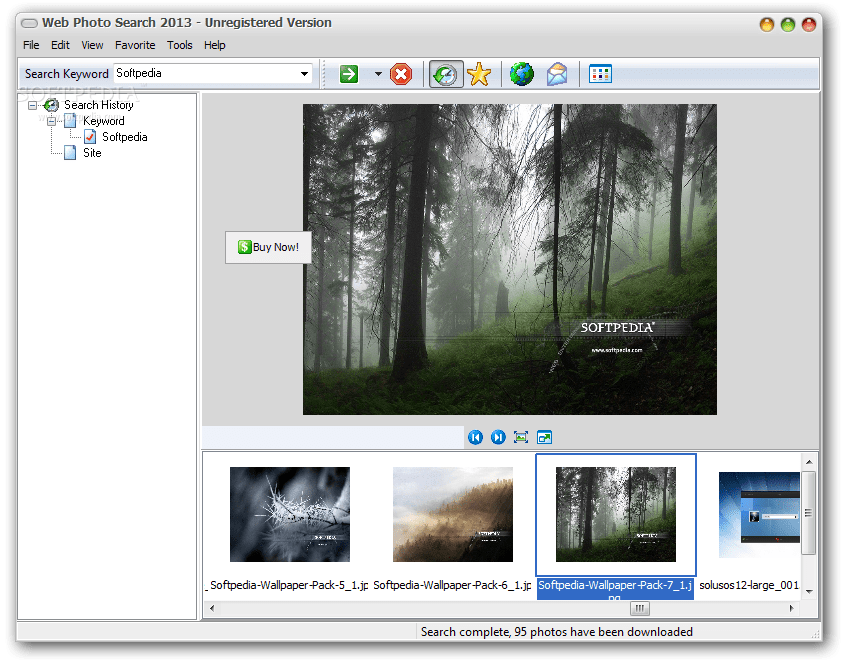Click the Search History globe clock icon

pyautogui.click(x=51, y=105)
